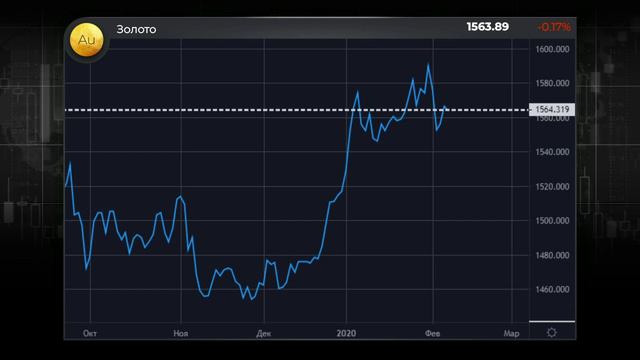Click the Окт date axis label

pyautogui.click(x=90, y=333)
